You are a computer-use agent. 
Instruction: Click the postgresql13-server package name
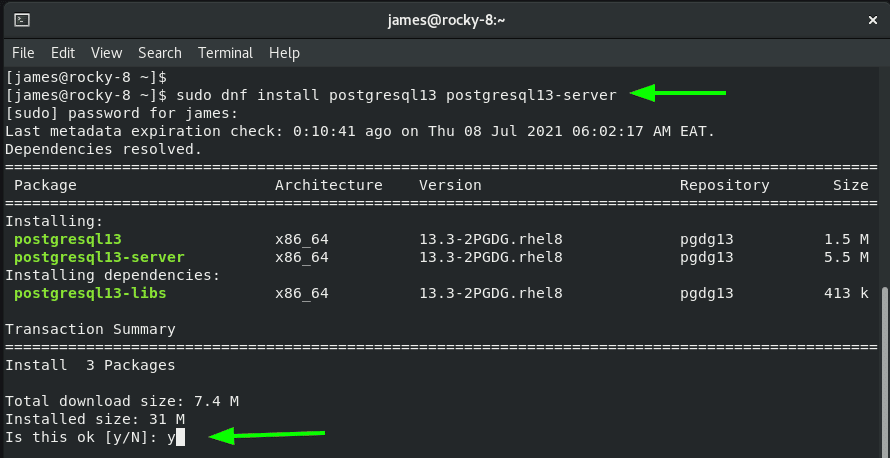coord(99,258)
